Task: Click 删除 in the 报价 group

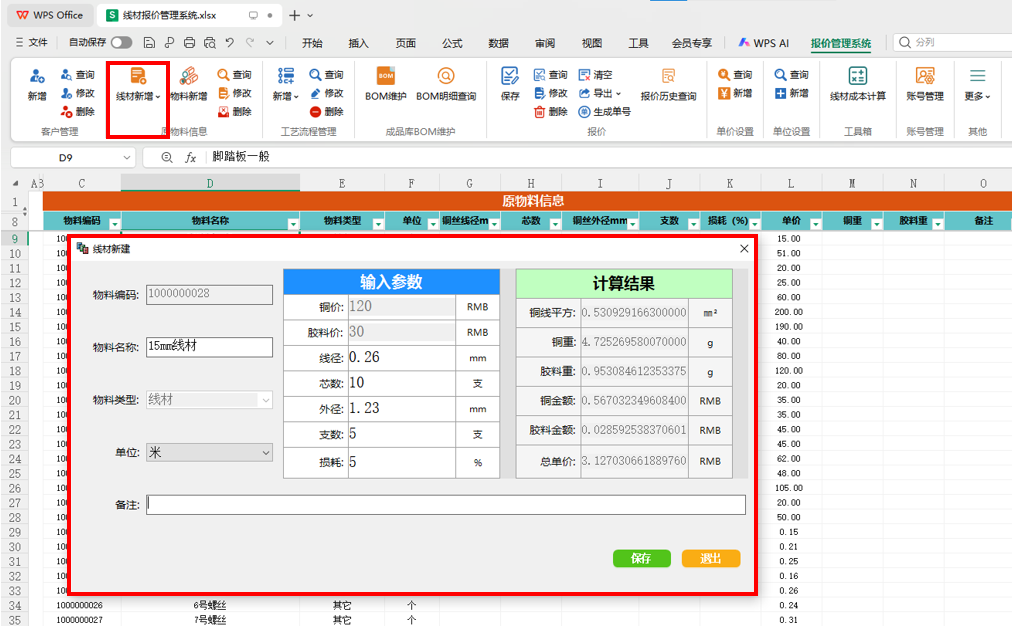Action: pyautogui.click(x=551, y=112)
